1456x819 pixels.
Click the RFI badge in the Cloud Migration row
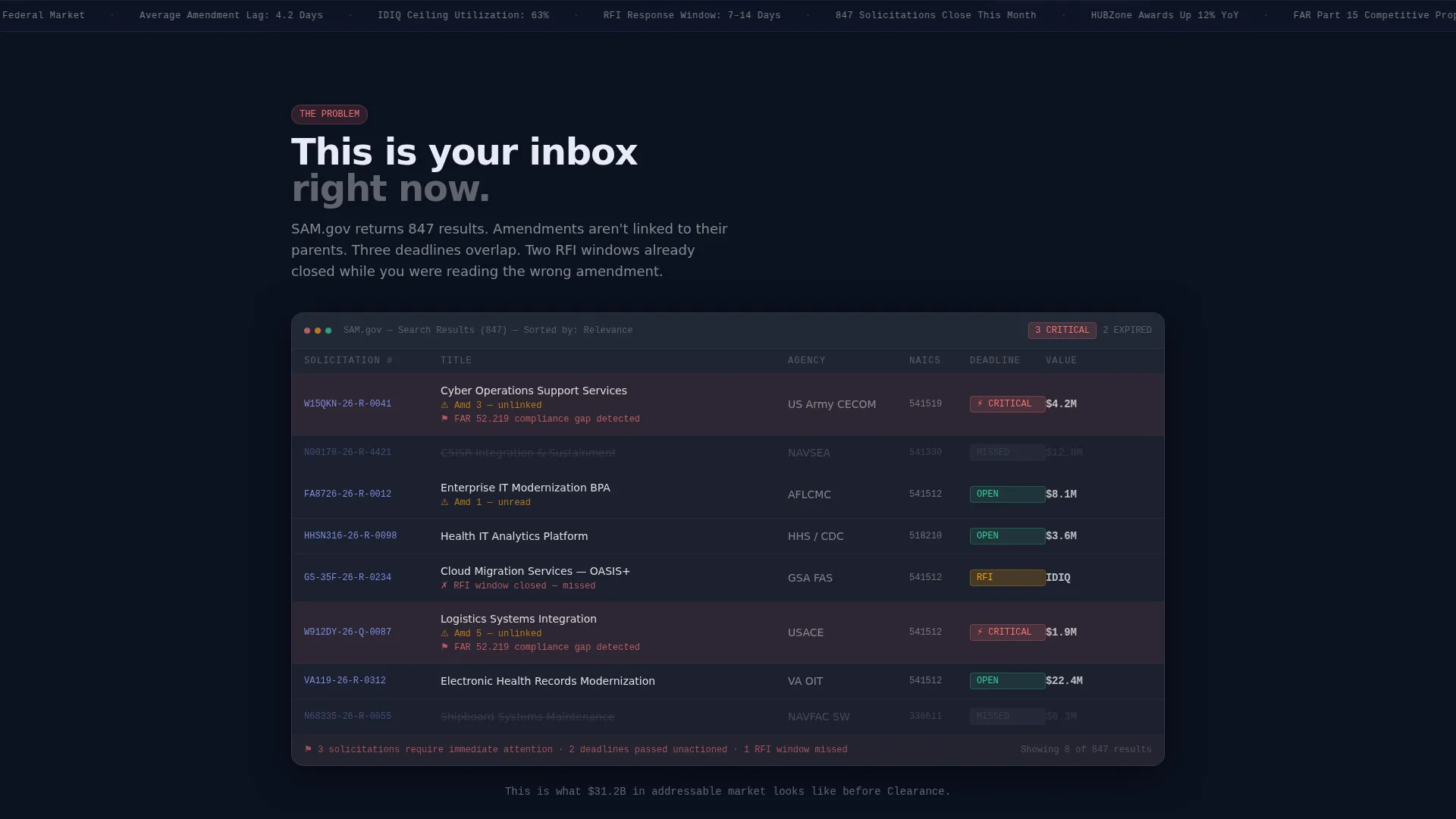coord(1007,578)
